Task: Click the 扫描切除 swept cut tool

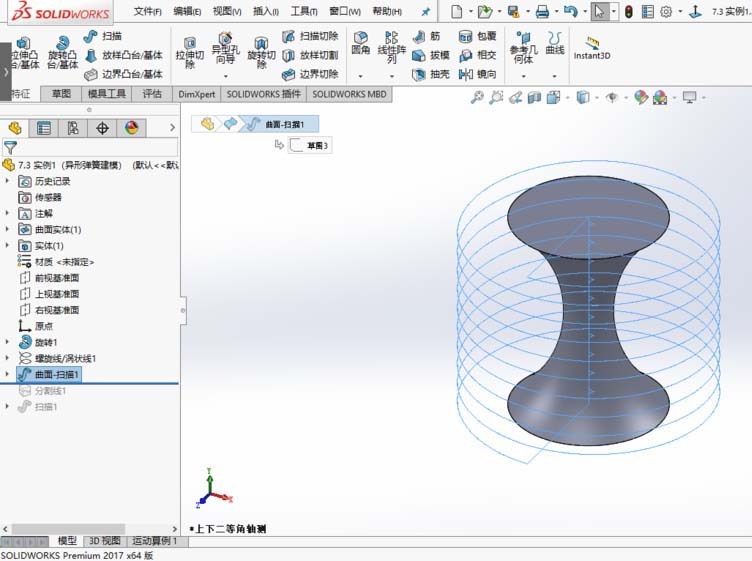Action: pos(310,36)
